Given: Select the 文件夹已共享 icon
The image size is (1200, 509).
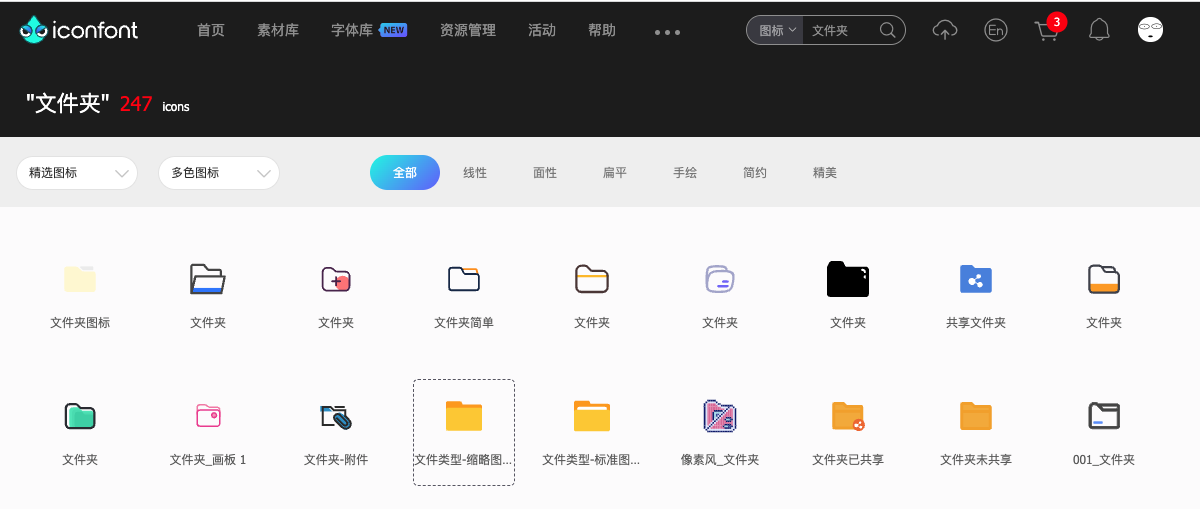Looking at the screenshot, I should (x=848, y=416).
